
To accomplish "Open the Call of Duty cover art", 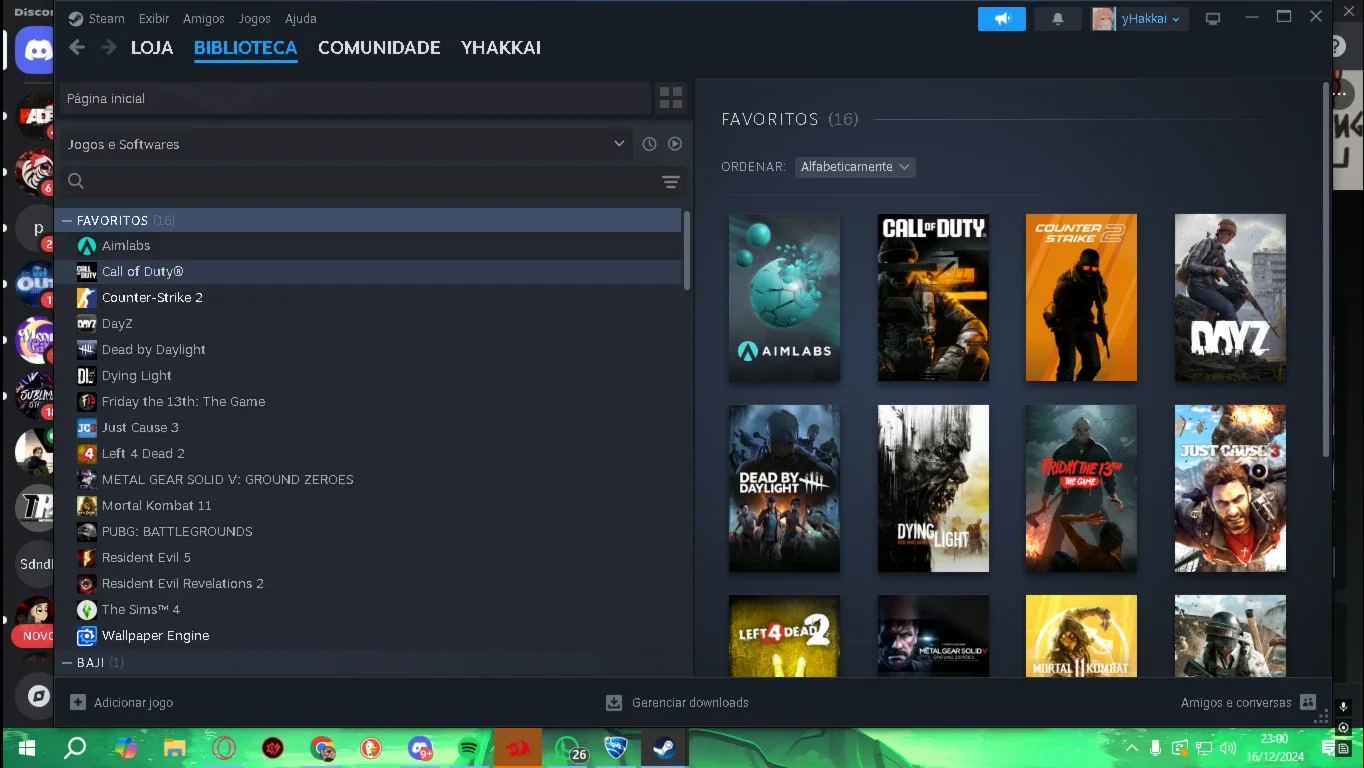I will click(x=933, y=297).
